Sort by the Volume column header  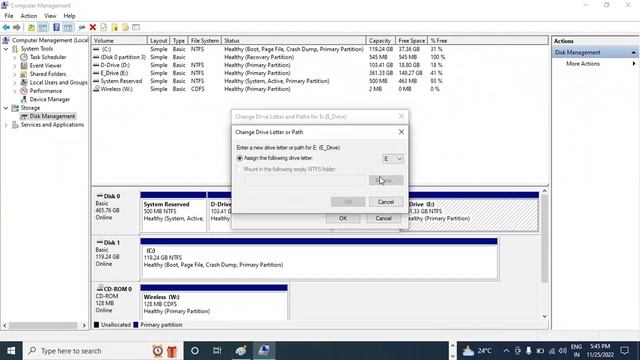119,40
